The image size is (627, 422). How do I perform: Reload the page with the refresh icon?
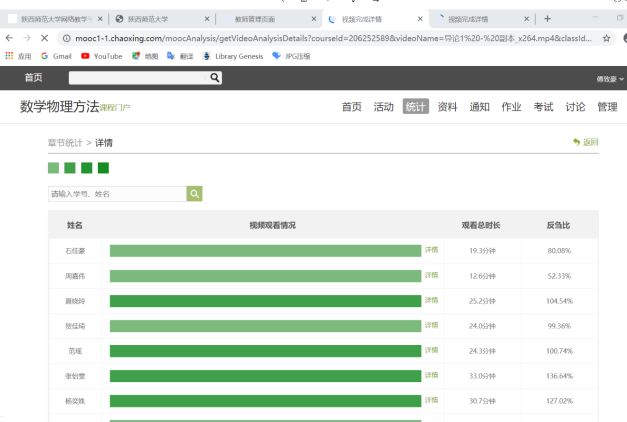[x=50, y=38]
